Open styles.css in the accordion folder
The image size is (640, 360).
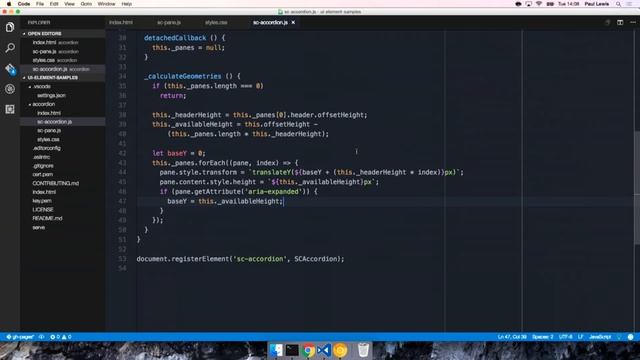pyautogui.click(x=63, y=140)
